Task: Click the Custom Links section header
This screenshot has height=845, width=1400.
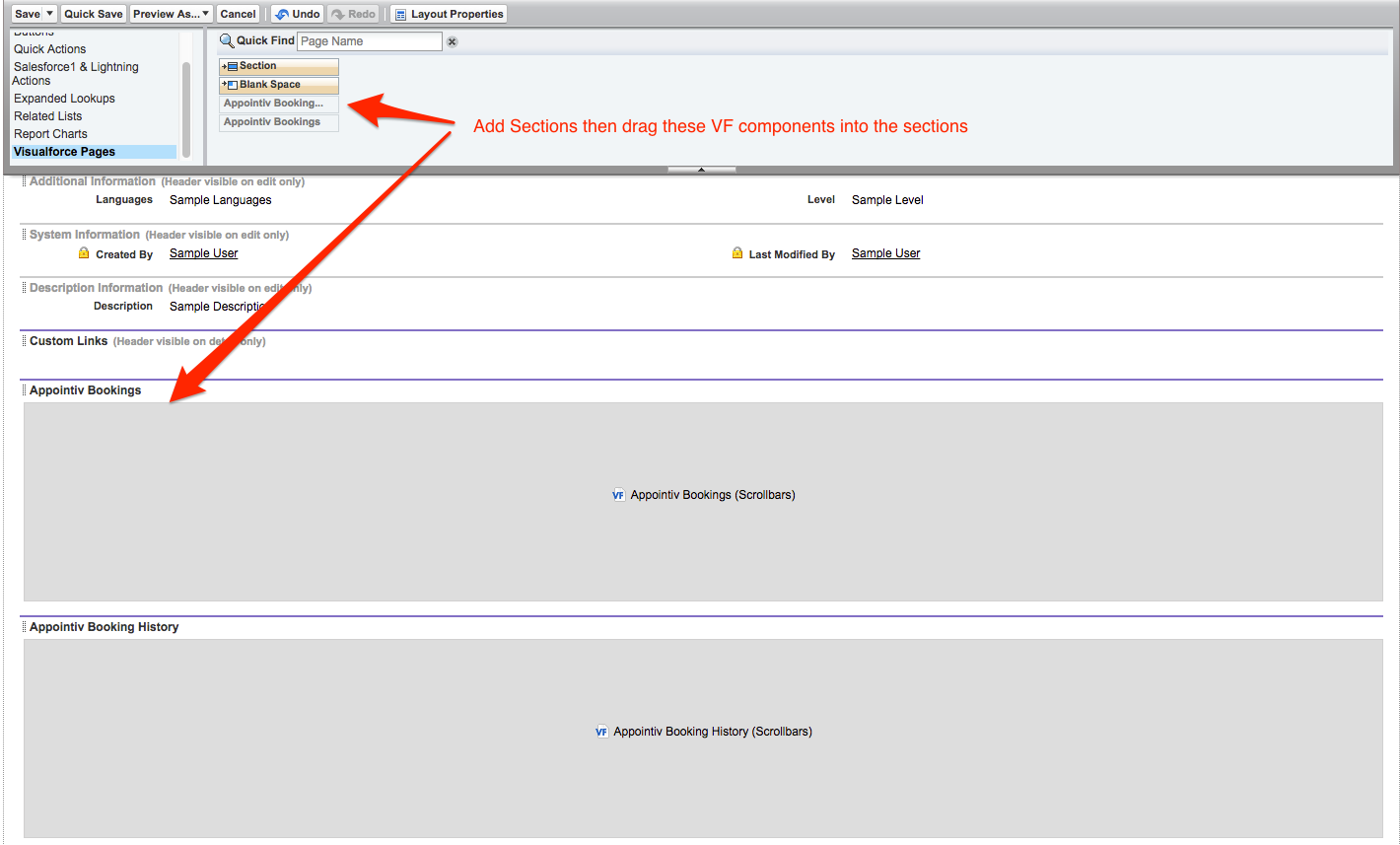Action: click(69, 341)
